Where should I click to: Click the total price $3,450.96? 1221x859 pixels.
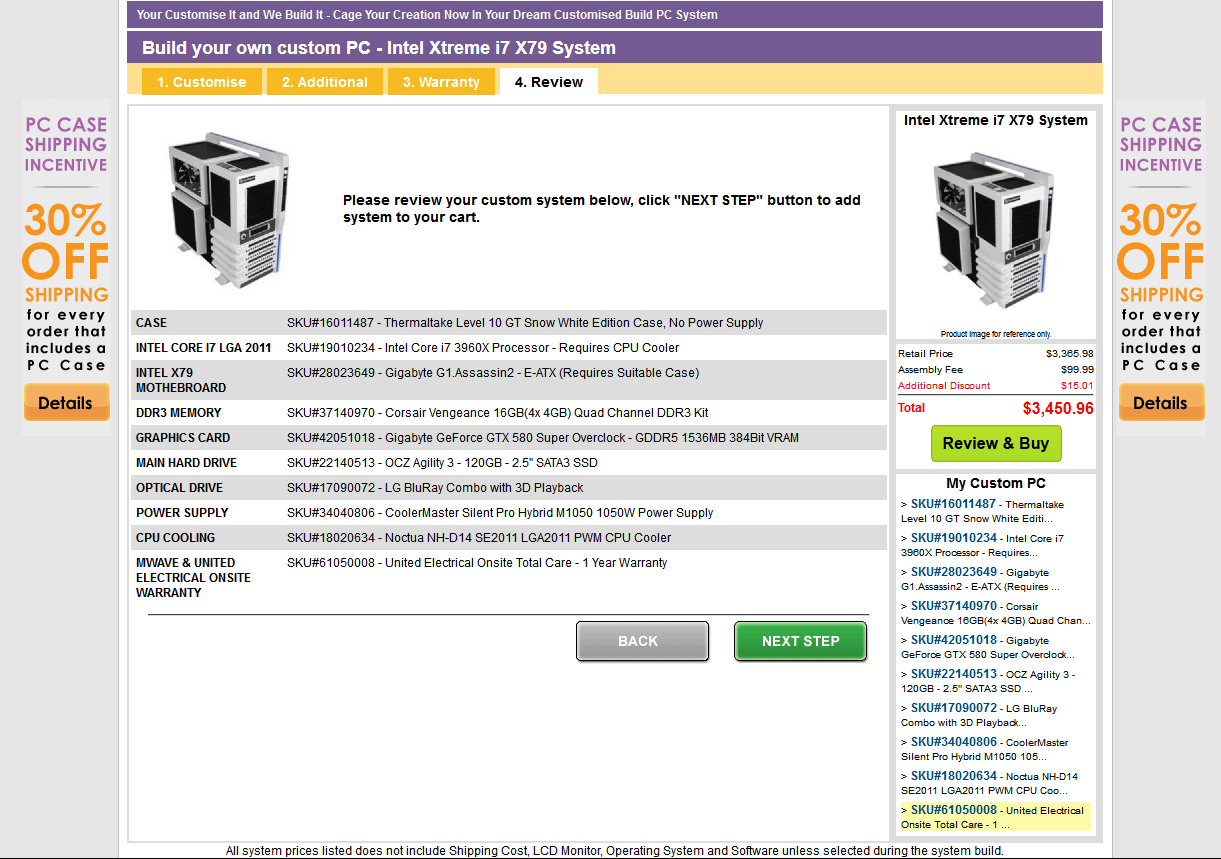(1058, 408)
